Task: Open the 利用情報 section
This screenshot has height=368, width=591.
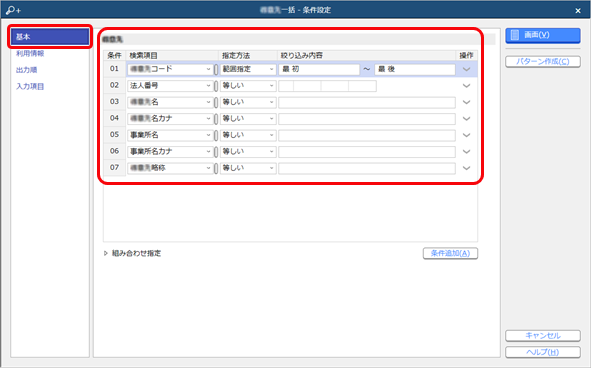Action: [30, 54]
